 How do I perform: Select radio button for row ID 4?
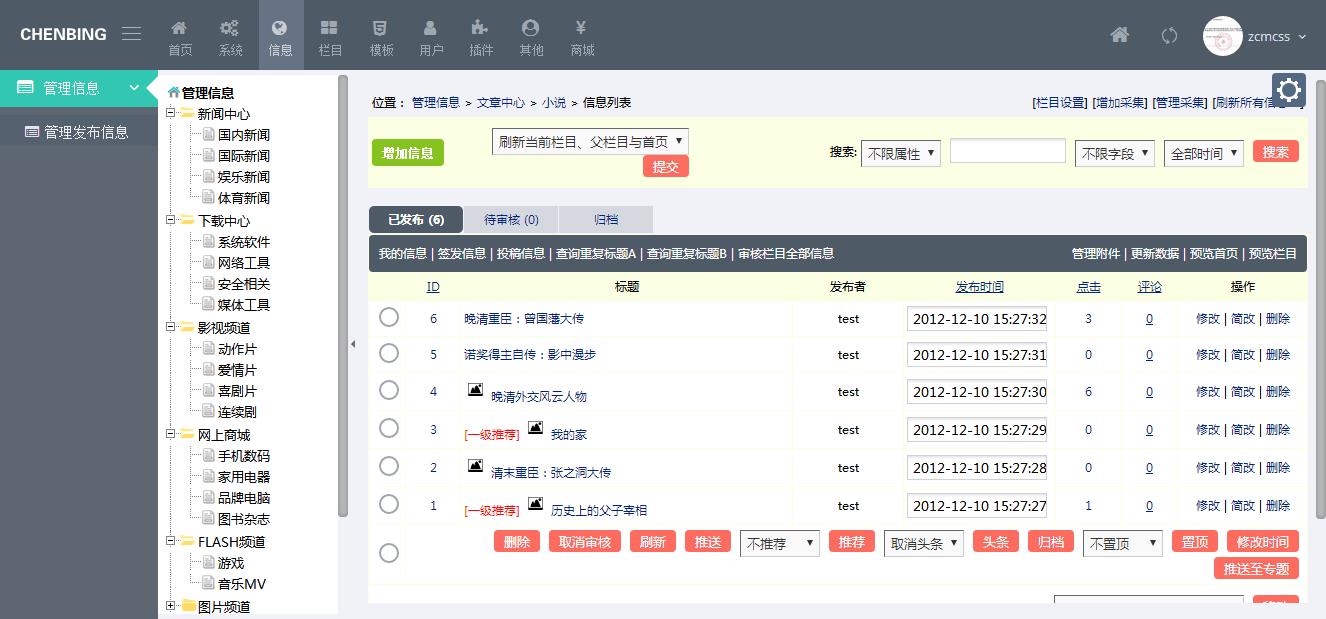pos(389,390)
